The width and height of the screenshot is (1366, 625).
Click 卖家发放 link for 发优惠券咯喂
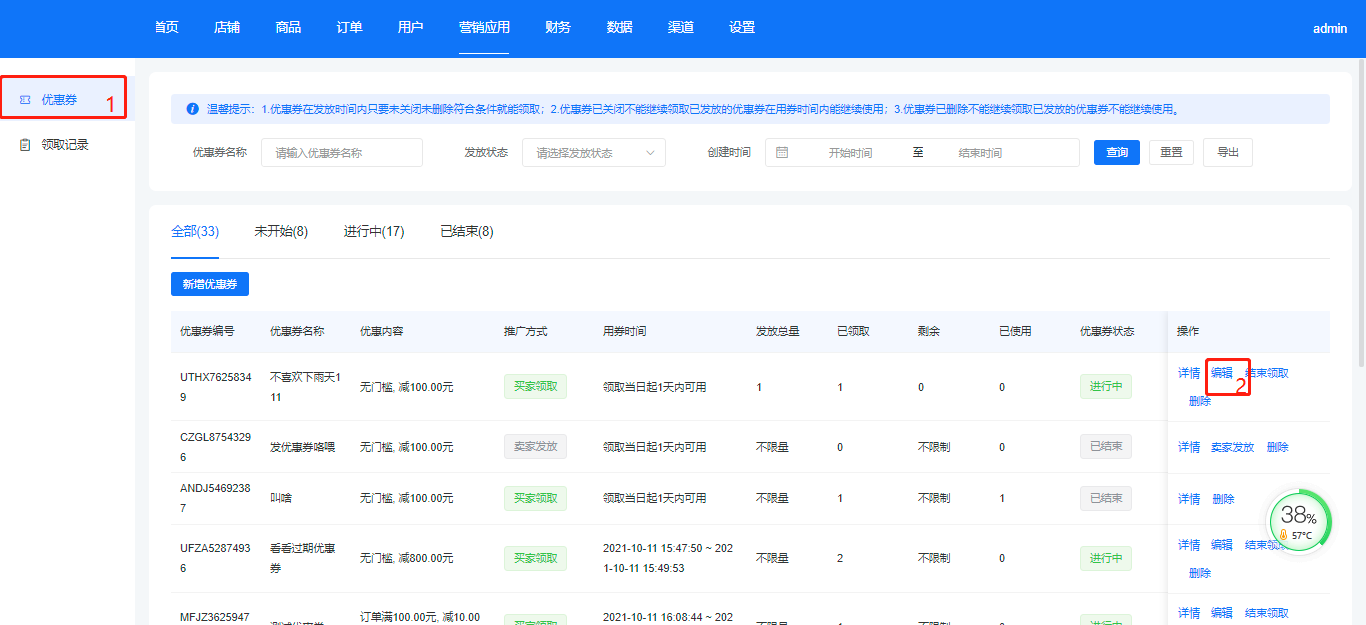1232,447
